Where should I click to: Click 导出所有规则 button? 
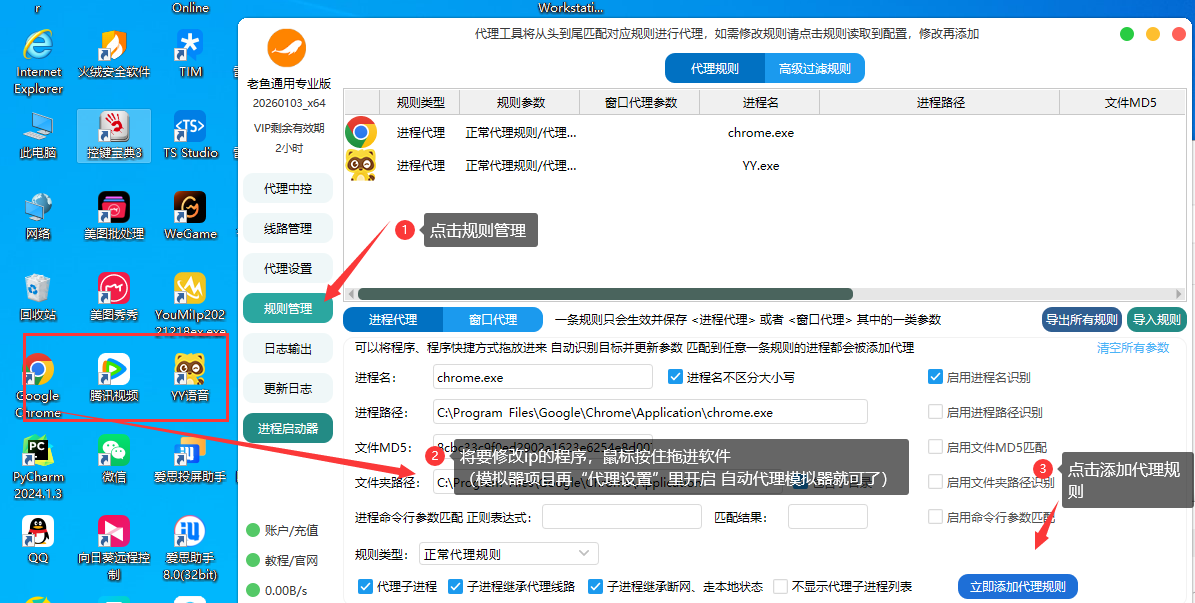(x=1082, y=320)
